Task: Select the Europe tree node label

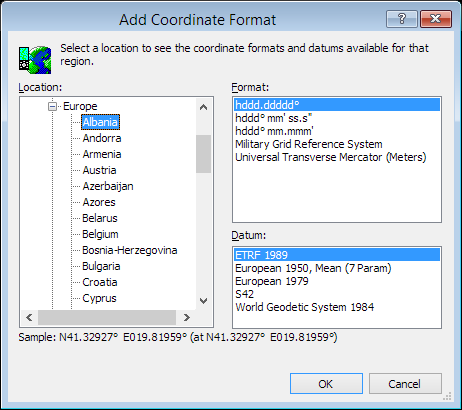Action: point(80,106)
